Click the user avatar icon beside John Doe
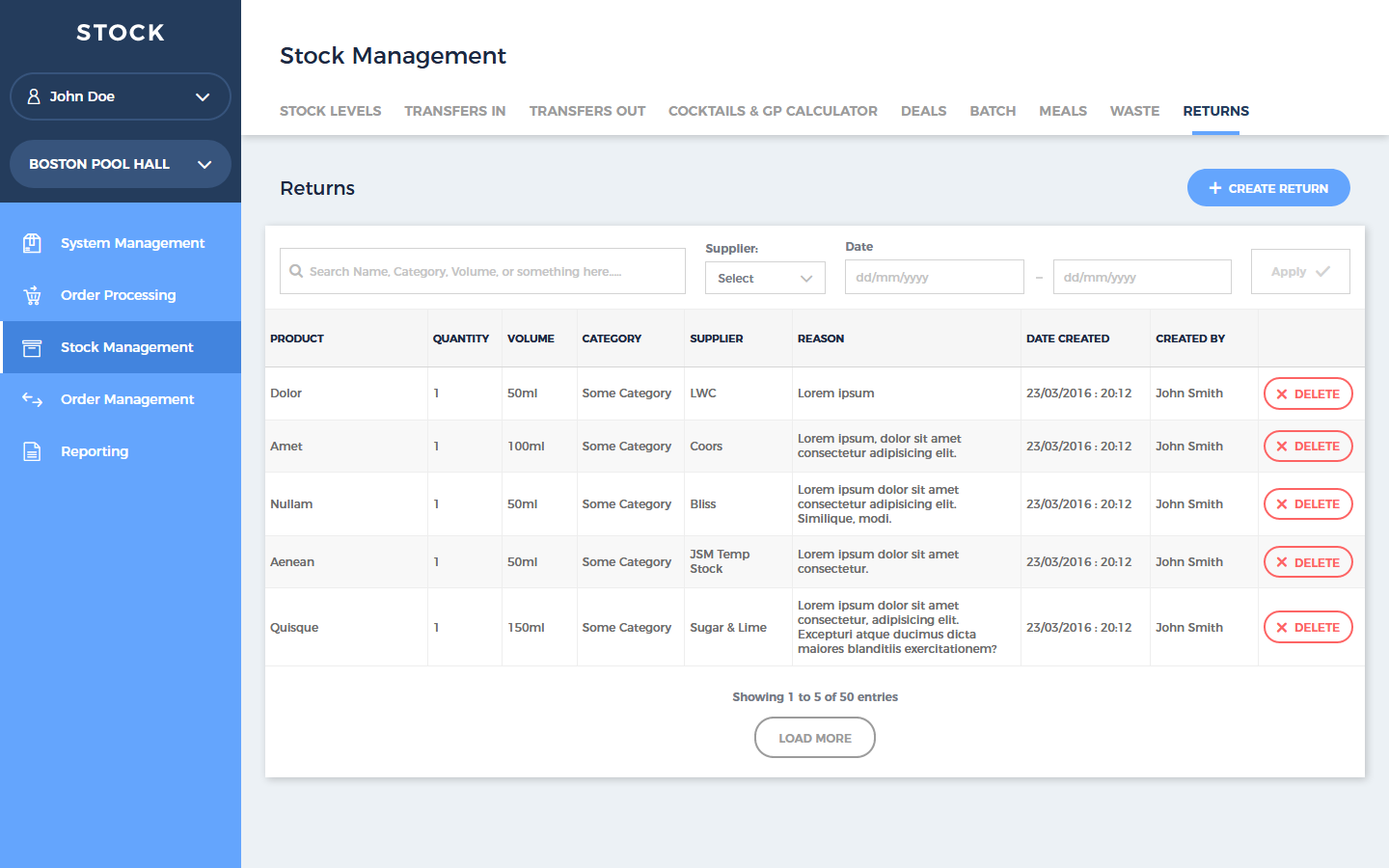This screenshot has width=1389, height=868. (x=34, y=96)
